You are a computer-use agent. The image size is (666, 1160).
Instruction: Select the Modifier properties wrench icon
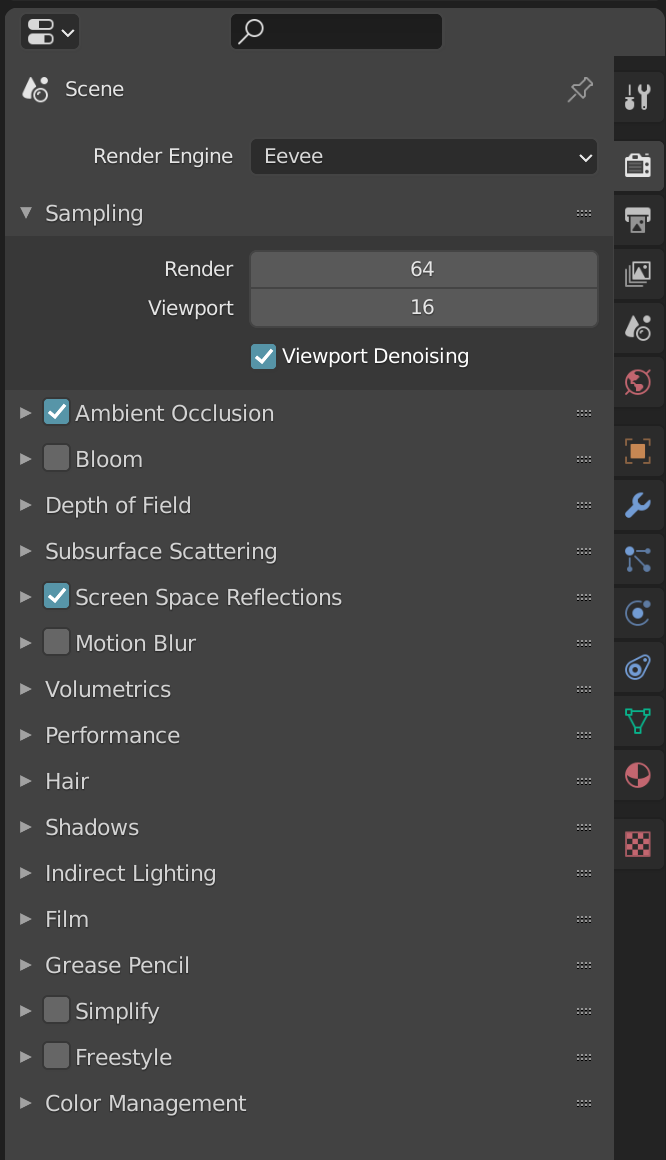(x=638, y=506)
